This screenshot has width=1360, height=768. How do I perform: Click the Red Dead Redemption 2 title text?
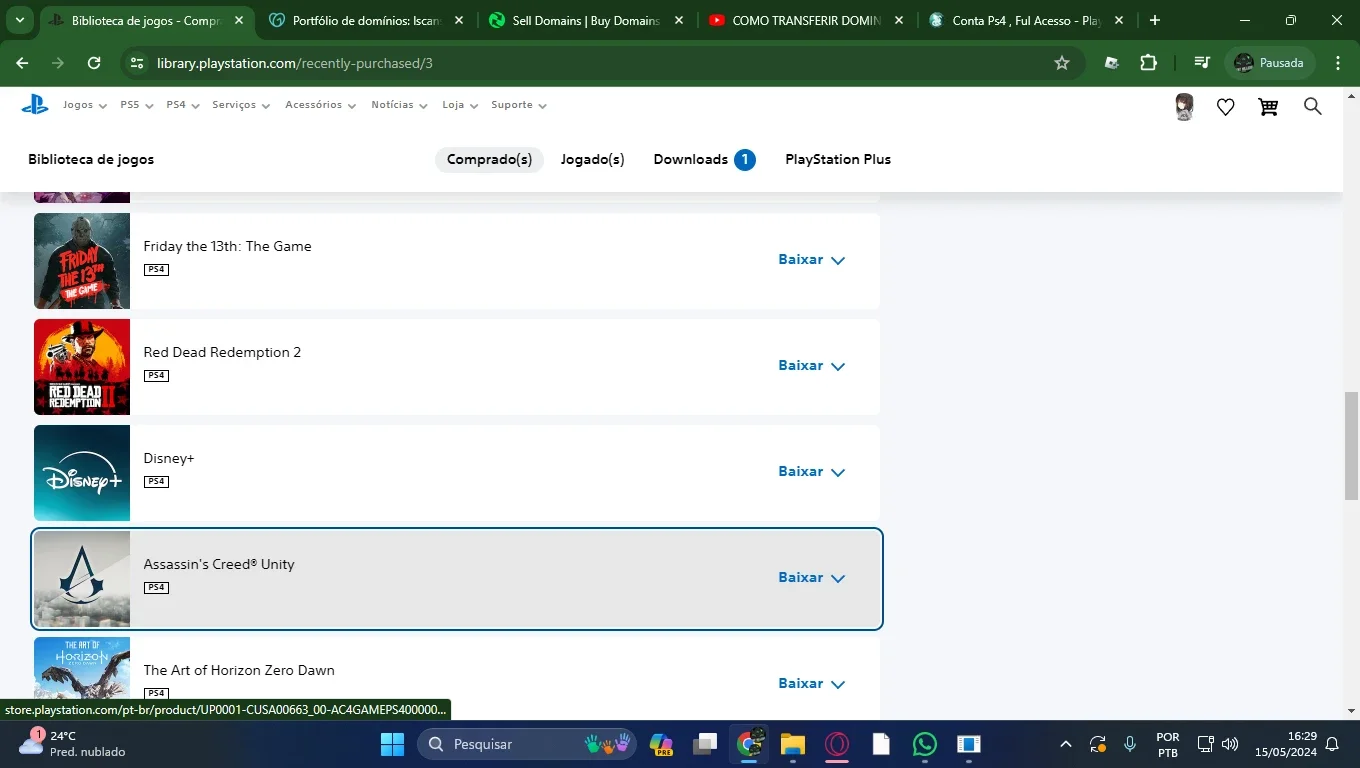point(222,353)
